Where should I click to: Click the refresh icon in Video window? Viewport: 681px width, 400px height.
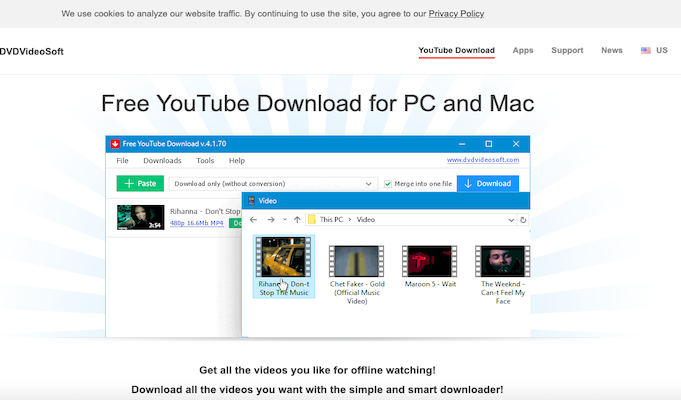pyautogui.click(x=523, y=220)
